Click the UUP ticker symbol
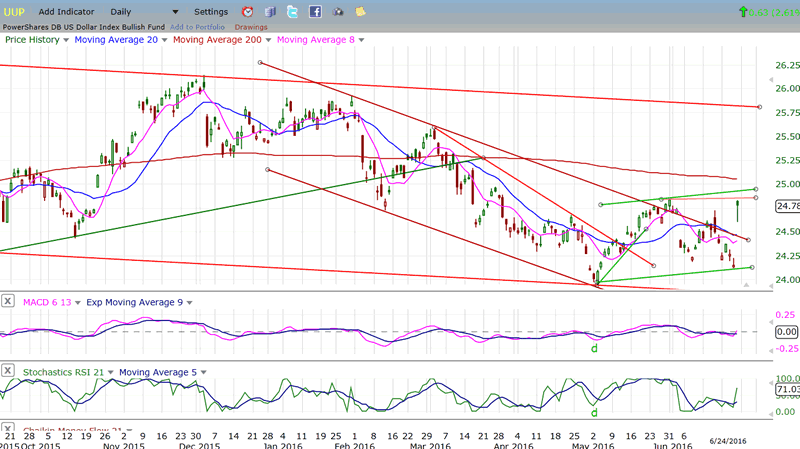The width and height of the screenshot is (800, 449). pyautogui.click(x=15, y=12)
